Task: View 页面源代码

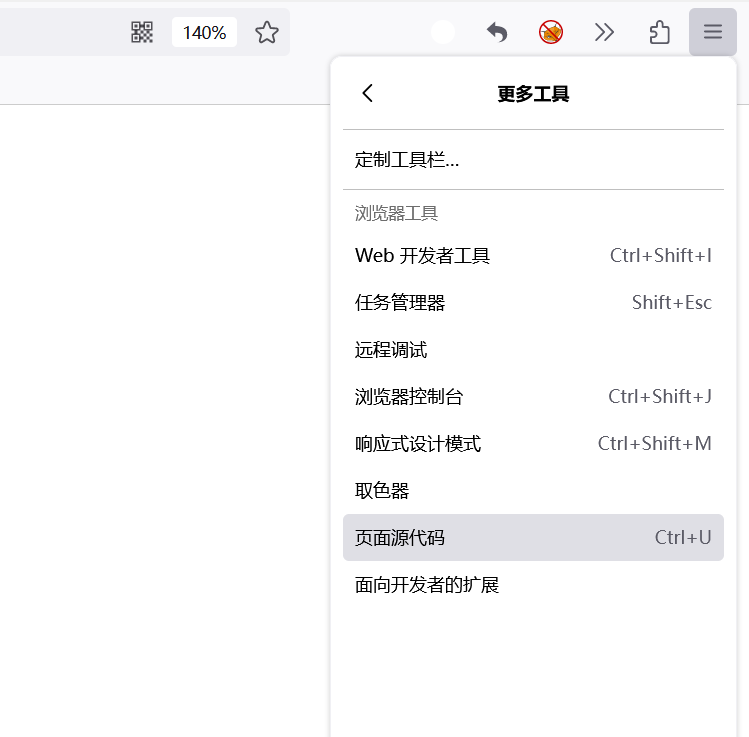Action: (533, 538)
